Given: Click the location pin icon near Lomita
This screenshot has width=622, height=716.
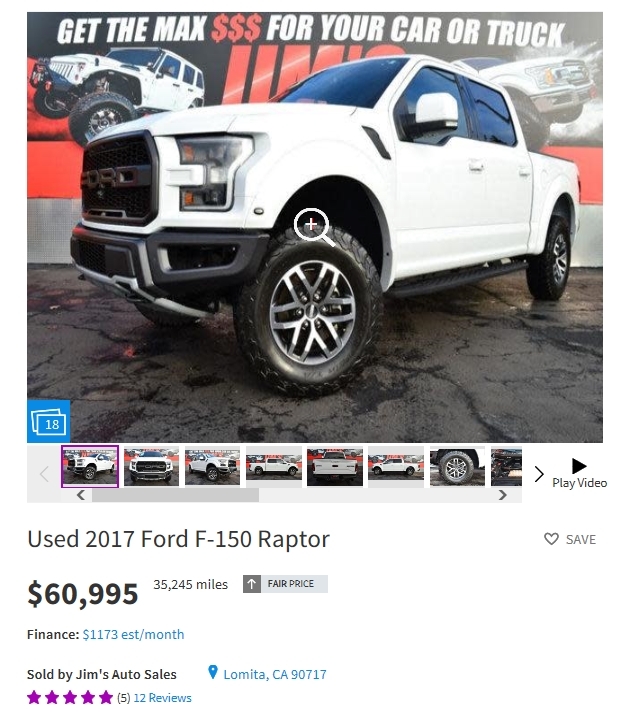Looking at the screenshot, I should click(x=212, y=672).
